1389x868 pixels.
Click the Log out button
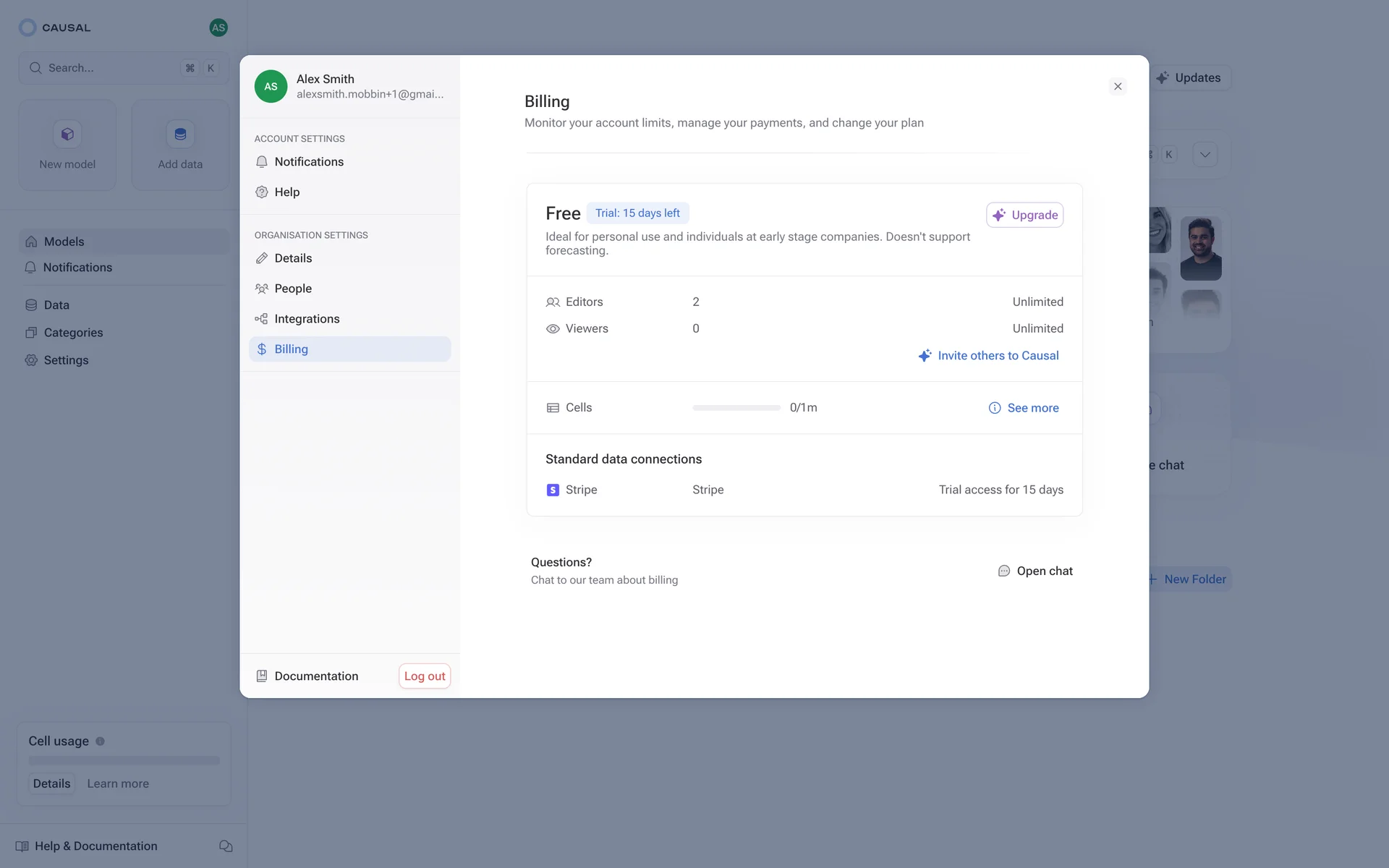[425, 676]
